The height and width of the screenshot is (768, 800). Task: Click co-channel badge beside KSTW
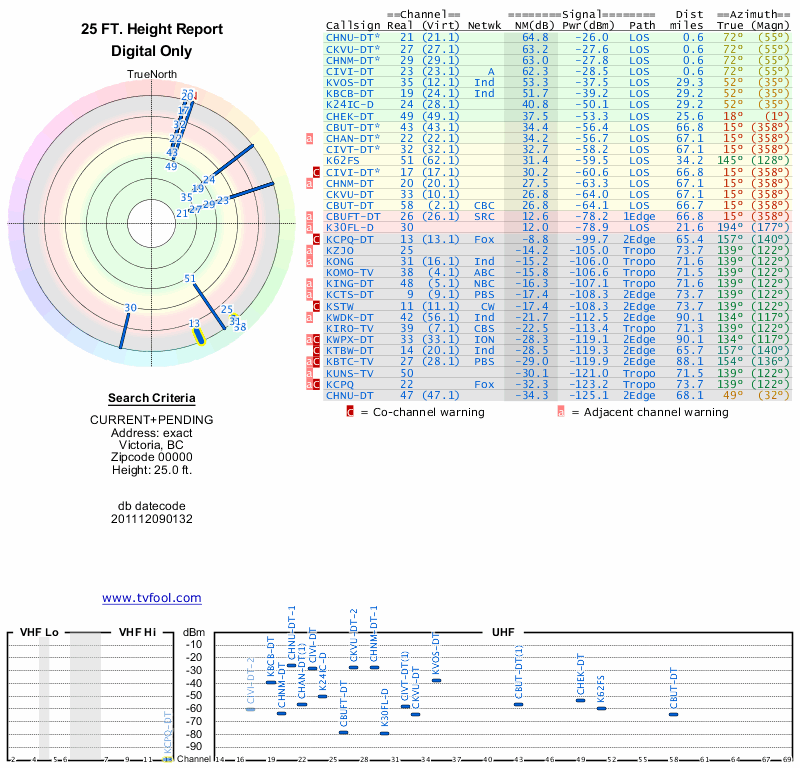tap(316, 306)
